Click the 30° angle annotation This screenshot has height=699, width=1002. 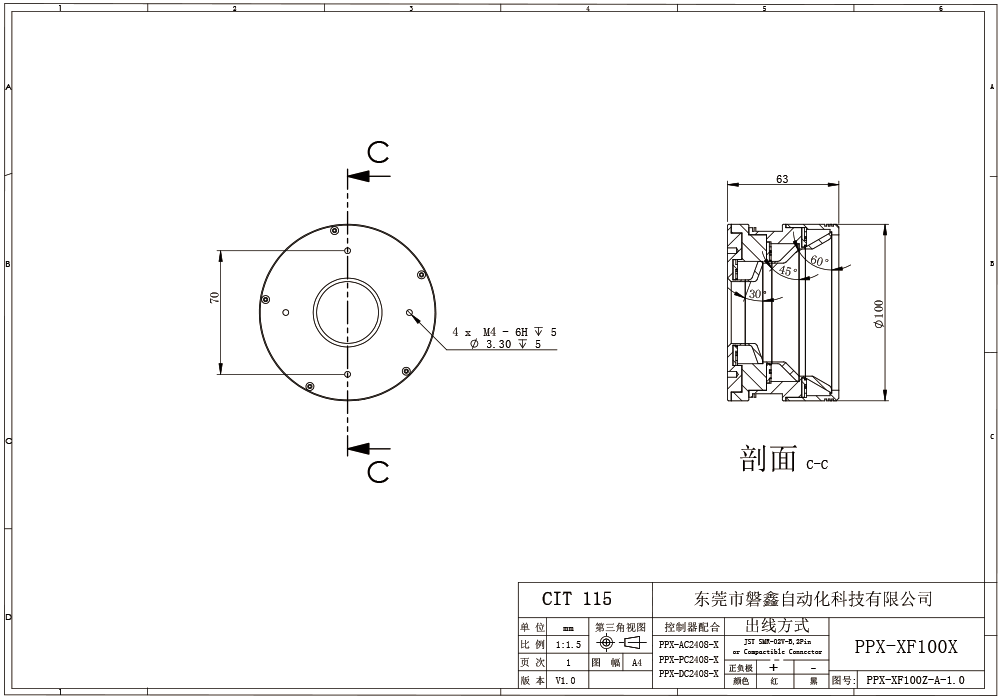pos(757,294)
